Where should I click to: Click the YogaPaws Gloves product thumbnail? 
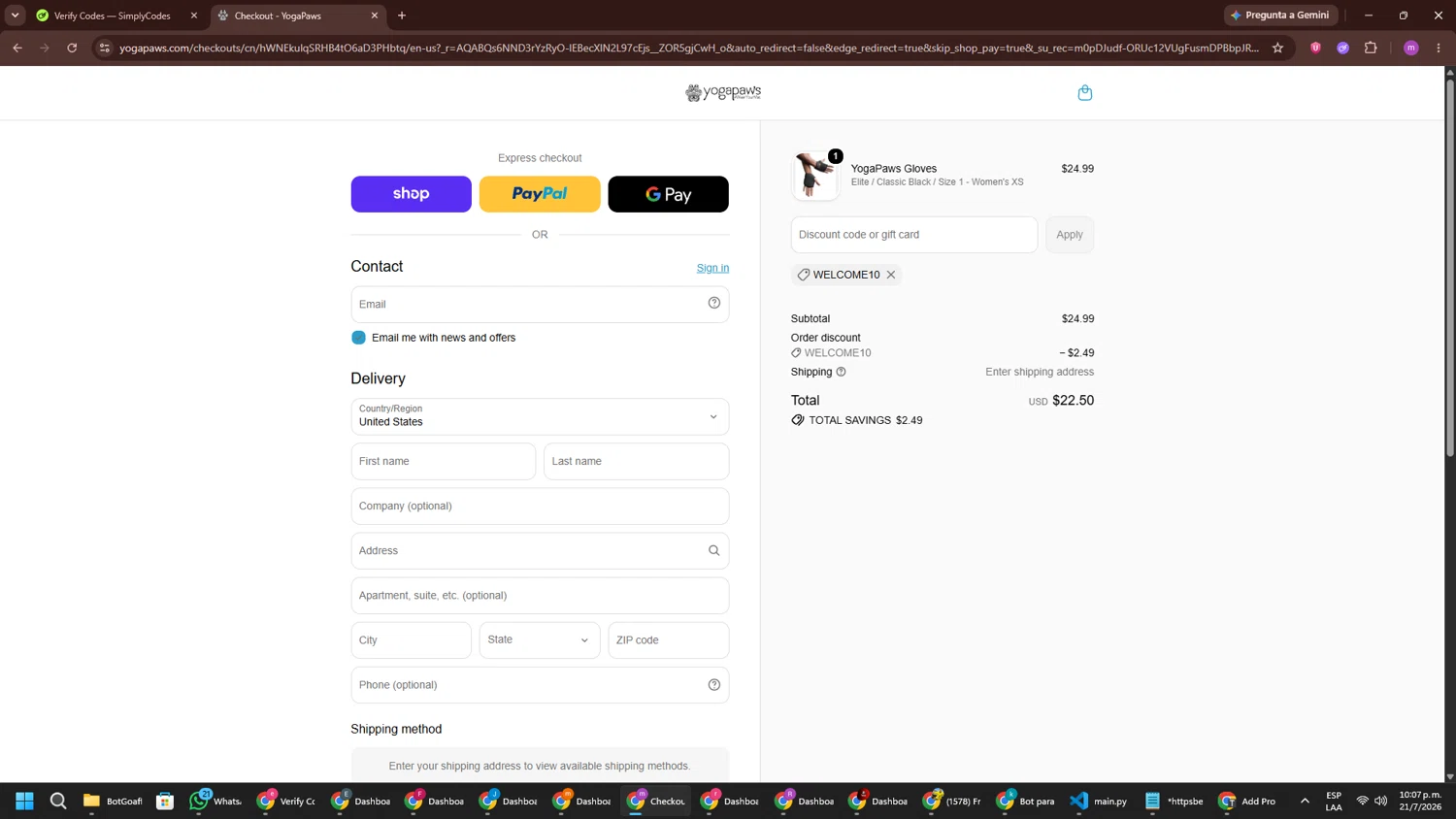pos(815,176)
